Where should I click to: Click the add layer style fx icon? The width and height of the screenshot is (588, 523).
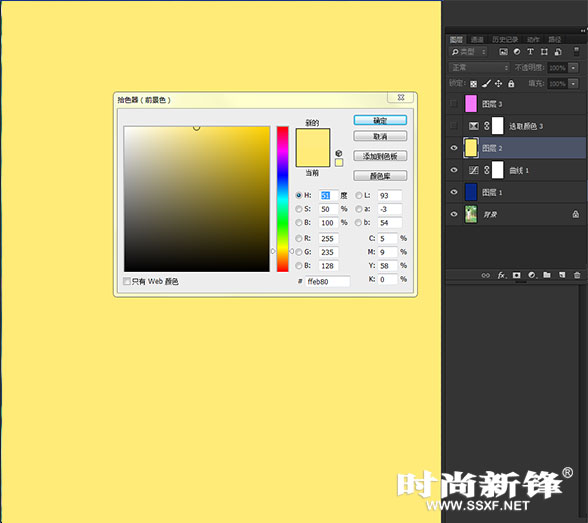[502, 275]
